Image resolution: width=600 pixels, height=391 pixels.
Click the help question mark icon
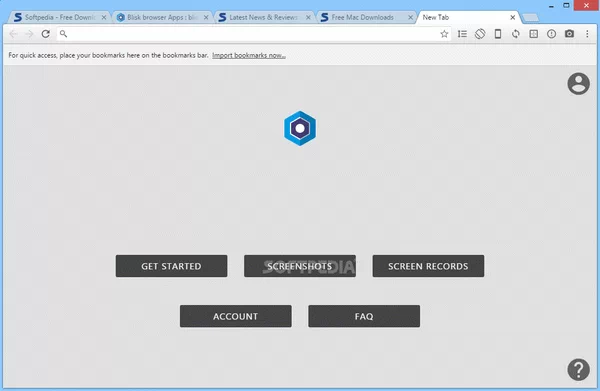578,369
